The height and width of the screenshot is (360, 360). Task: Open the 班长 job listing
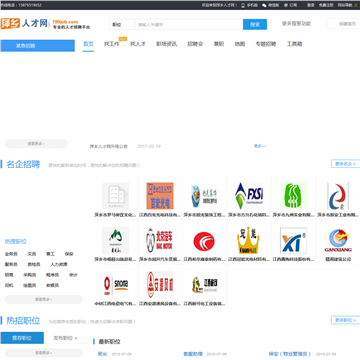click(103, 354)
